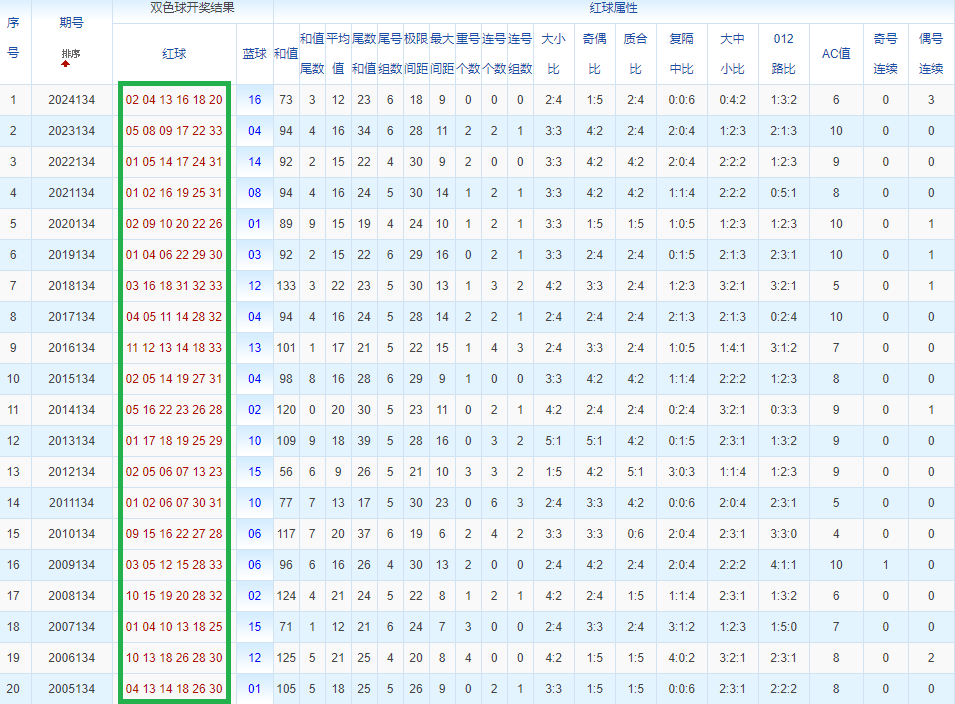Viewport: 955px width, 704px height.
Task: Select issue number 2022134
Action: pos(72,162)
